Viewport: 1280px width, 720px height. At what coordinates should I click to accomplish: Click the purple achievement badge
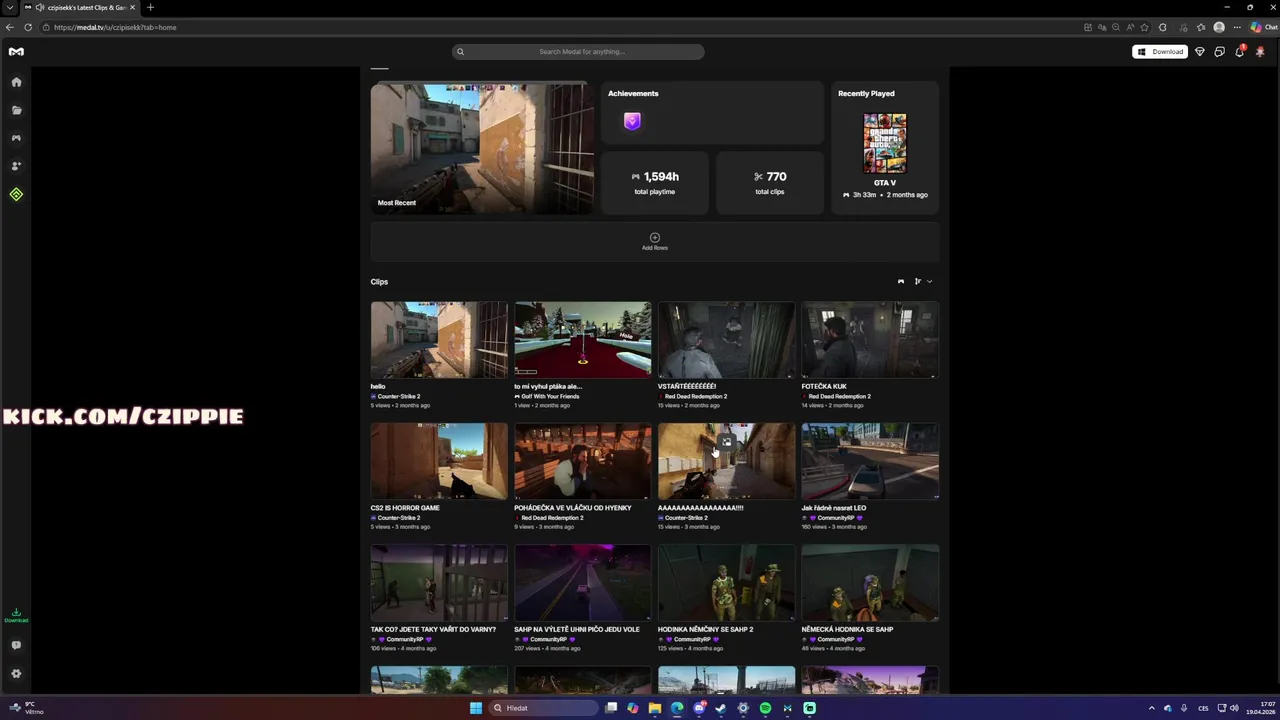(x=632, y=121)
